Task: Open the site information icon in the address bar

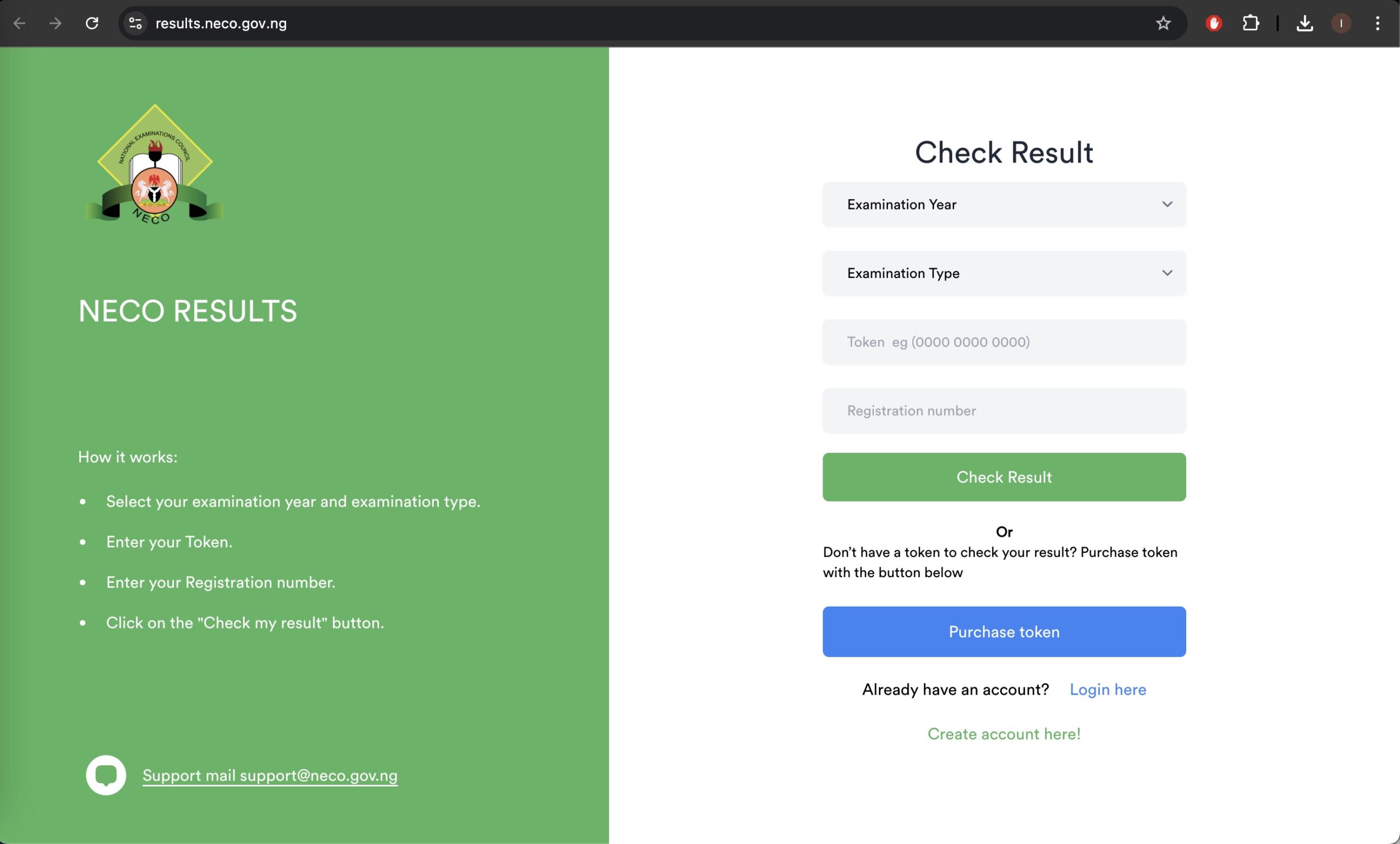Action: coord(135,24)
